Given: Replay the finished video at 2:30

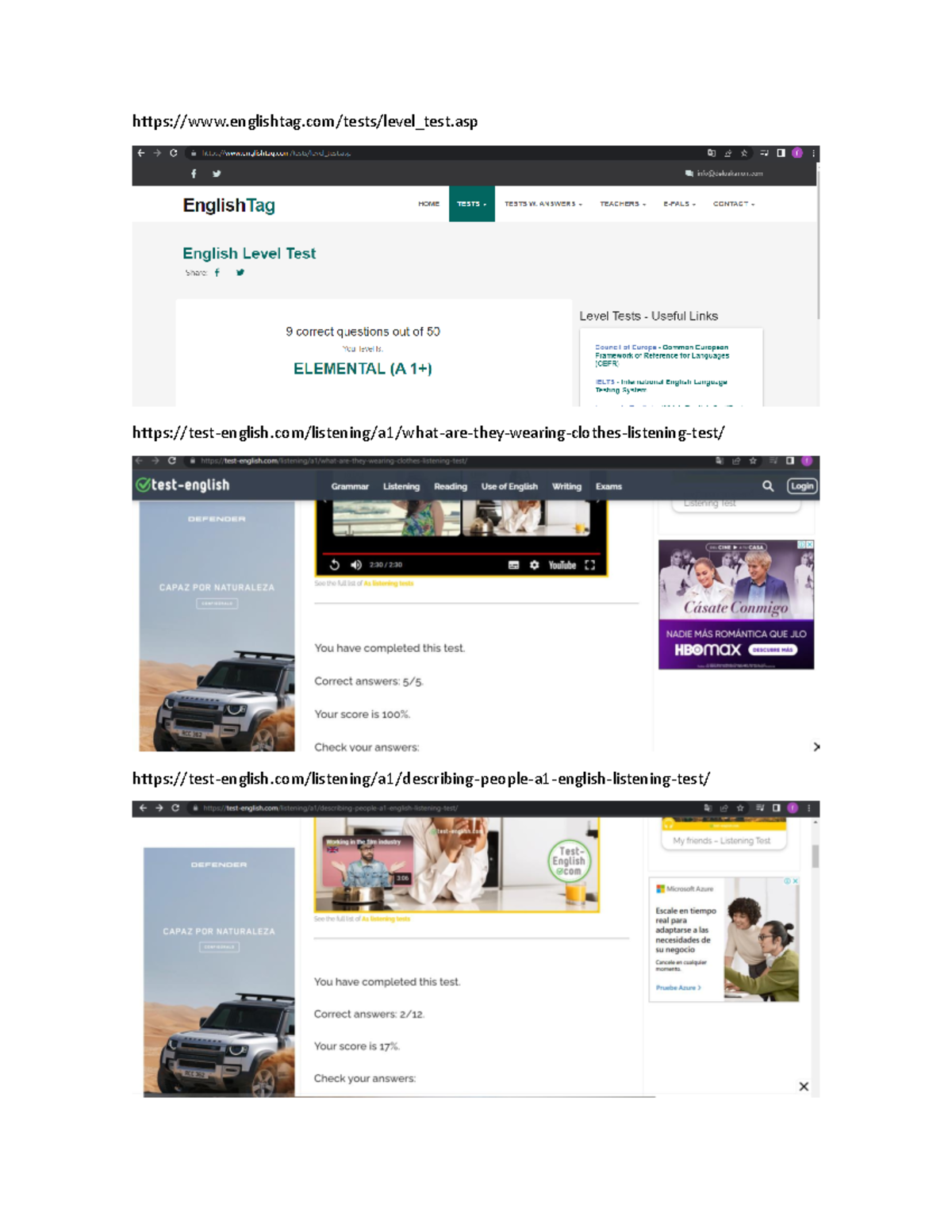Looking at the screenshot, I should [x=335, y=565].
